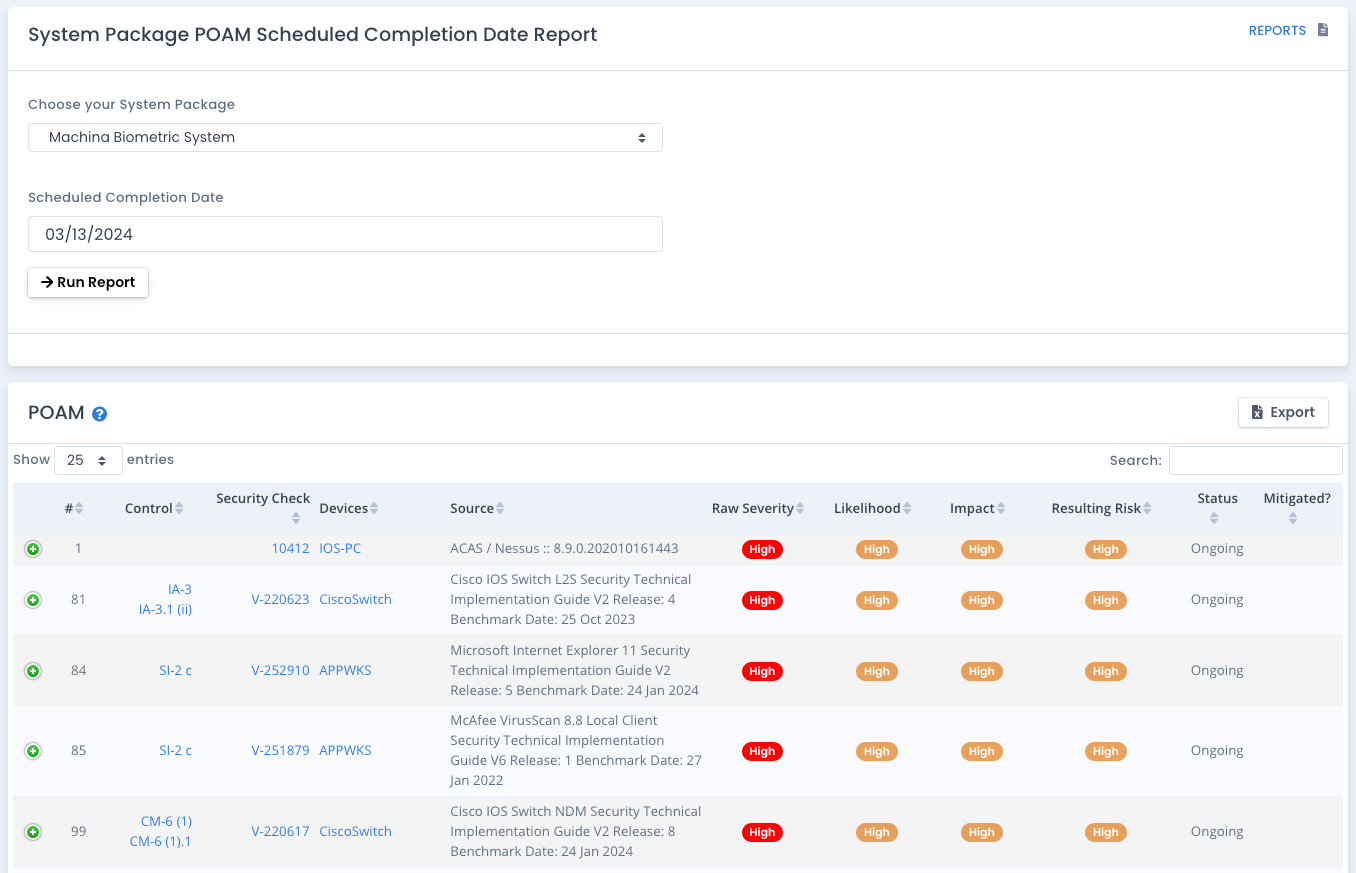
Task: Open security check V-252910
Action: pos(280,670)
